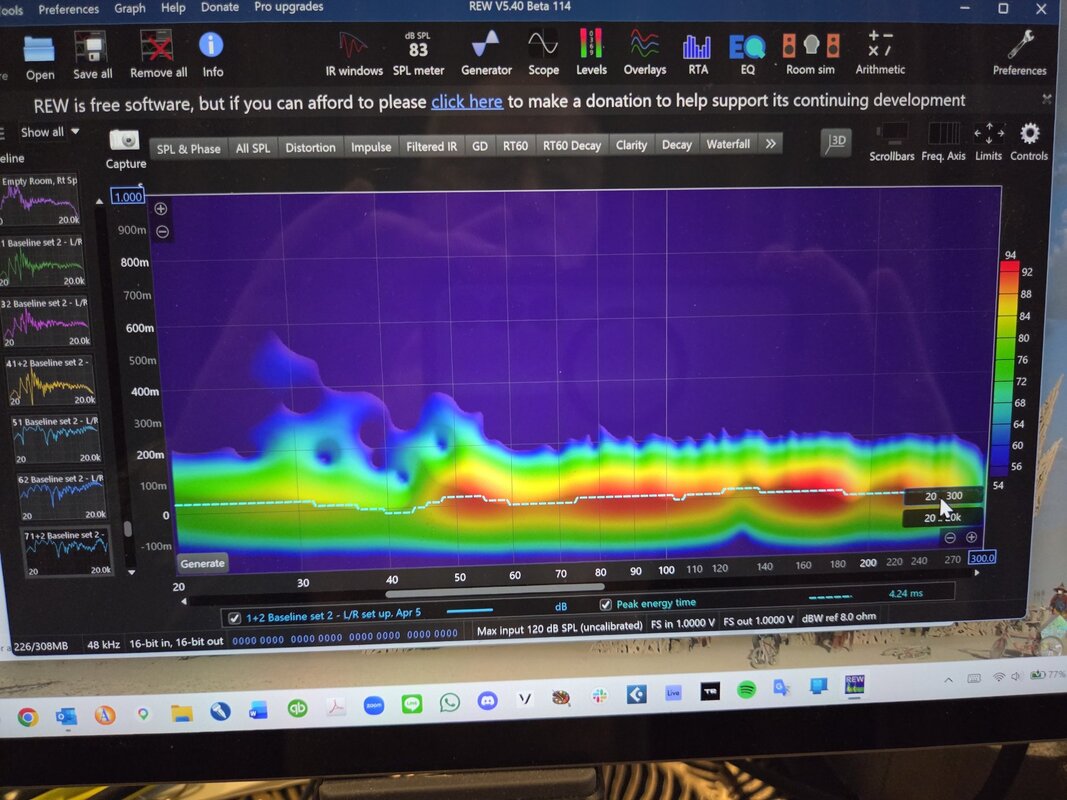This screenshot has width=1067, height=800.
Task: Click horizontal graph scrollbar thumb
Action: (495, 589)
